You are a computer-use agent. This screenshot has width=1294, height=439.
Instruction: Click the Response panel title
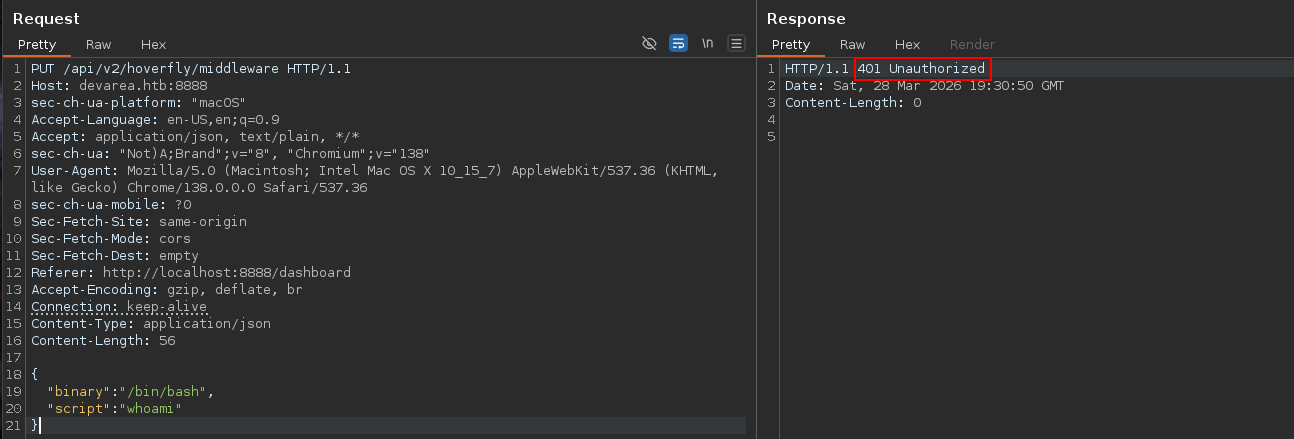pos(806,19)
